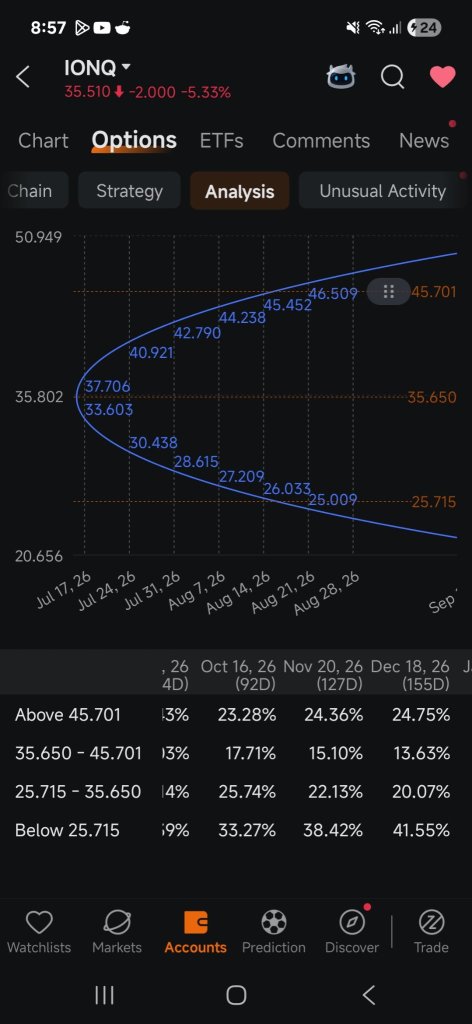Open search with the magnifier icon
This screenshot has height=1024, width=472.
coord(392,77)
